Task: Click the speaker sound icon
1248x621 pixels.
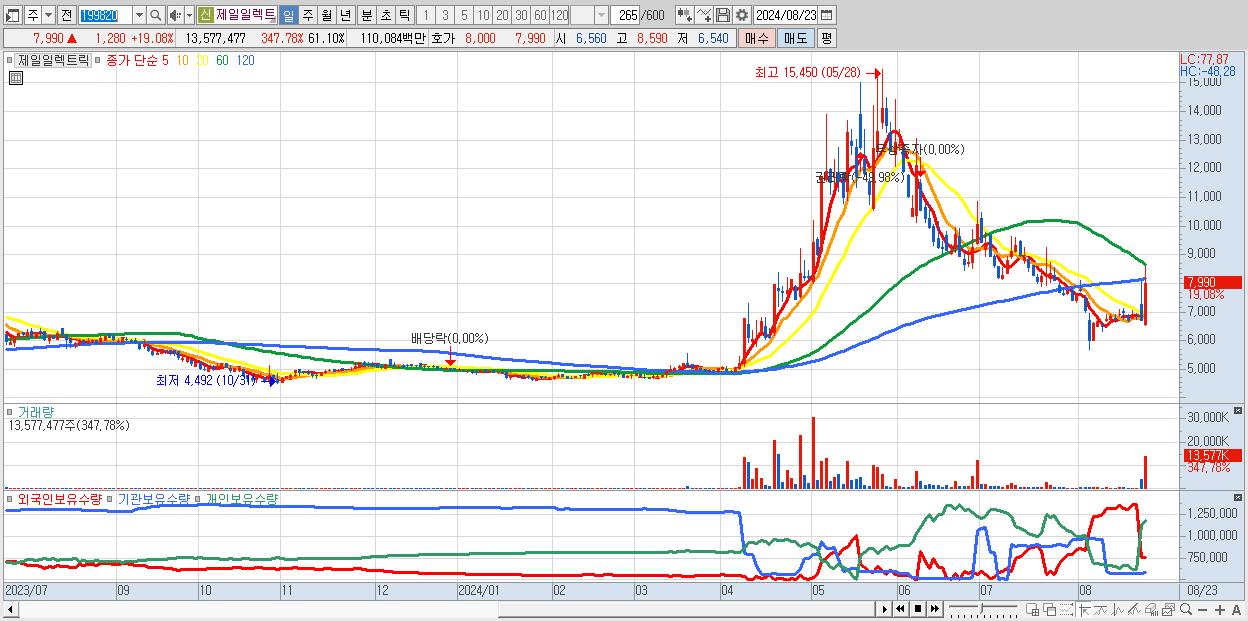Action: pyautogui.click(x=174, y=15)
